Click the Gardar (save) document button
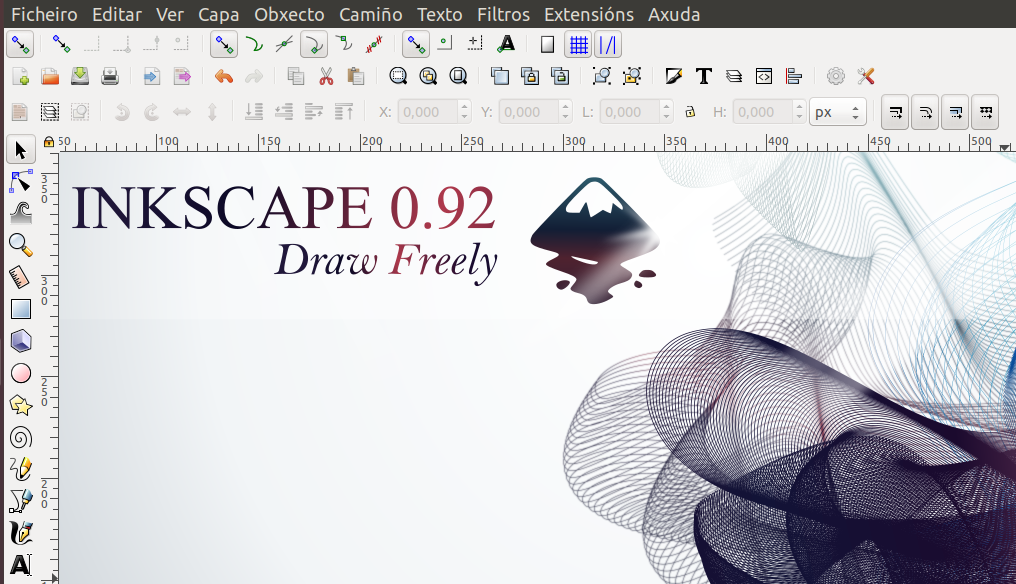Image resolution: width=1016 pixels, height=584 pixels. 79,75
